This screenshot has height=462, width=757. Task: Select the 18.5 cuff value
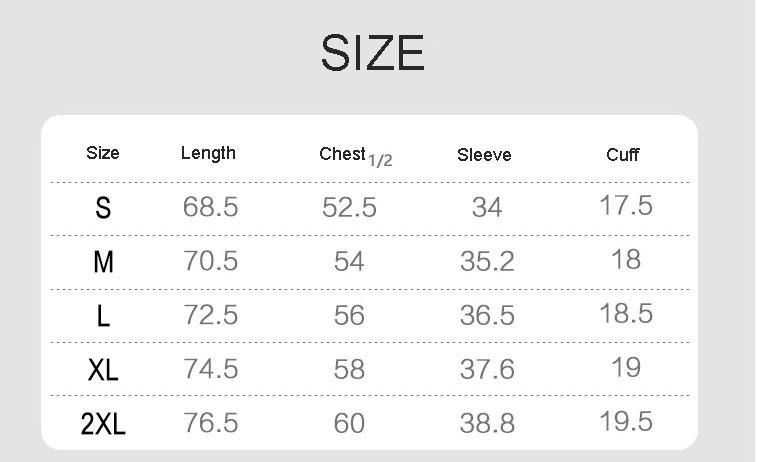(x=626, y=314)
